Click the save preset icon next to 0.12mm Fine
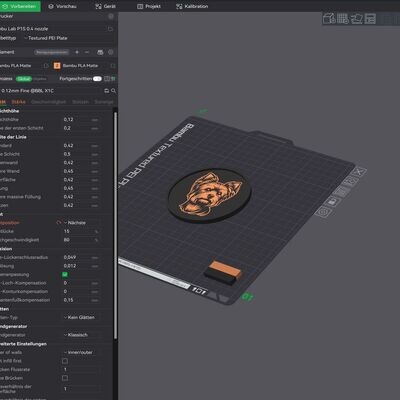Viewport: 400px width, 400px height. click(107, 91)
